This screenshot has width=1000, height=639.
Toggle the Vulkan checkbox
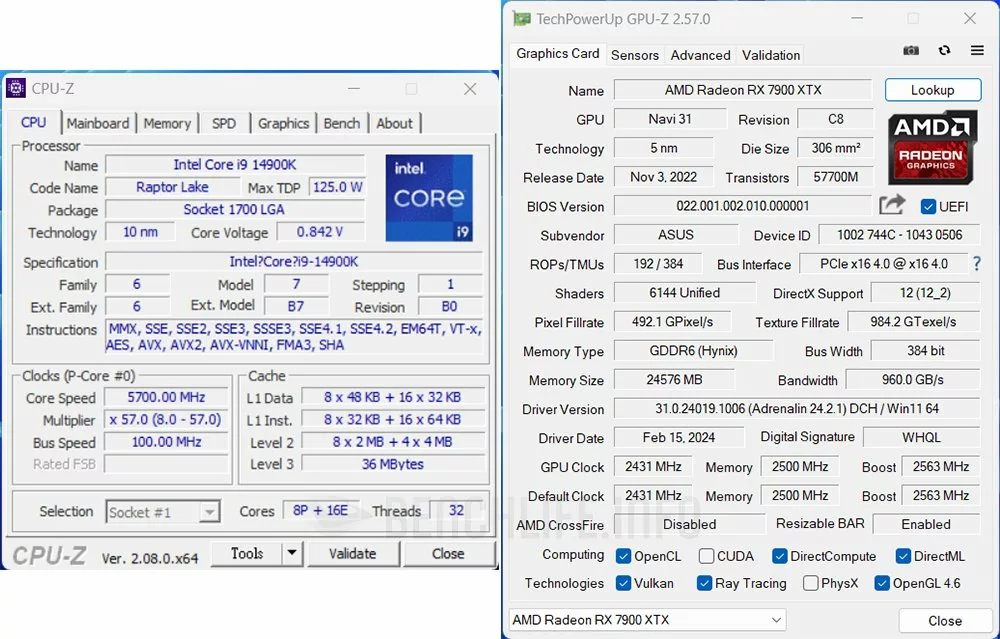click(x=623, y=583)
